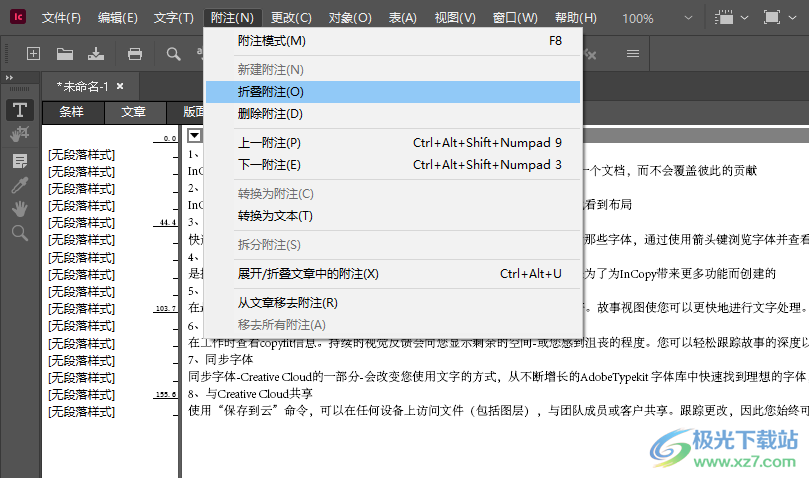Click paragraph starting 同步字体-Creative Cloud
The image size is (809, 478).
click(497, 377)
